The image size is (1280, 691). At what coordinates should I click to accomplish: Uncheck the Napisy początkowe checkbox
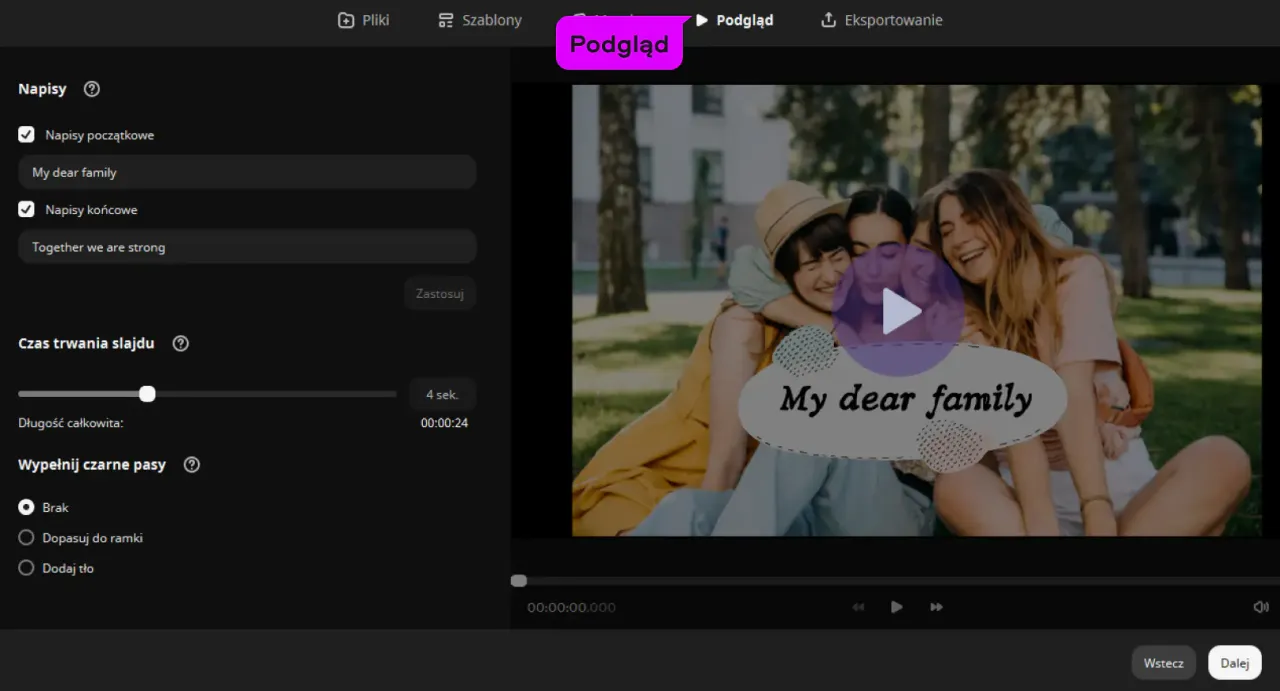[x=27, y=135]
